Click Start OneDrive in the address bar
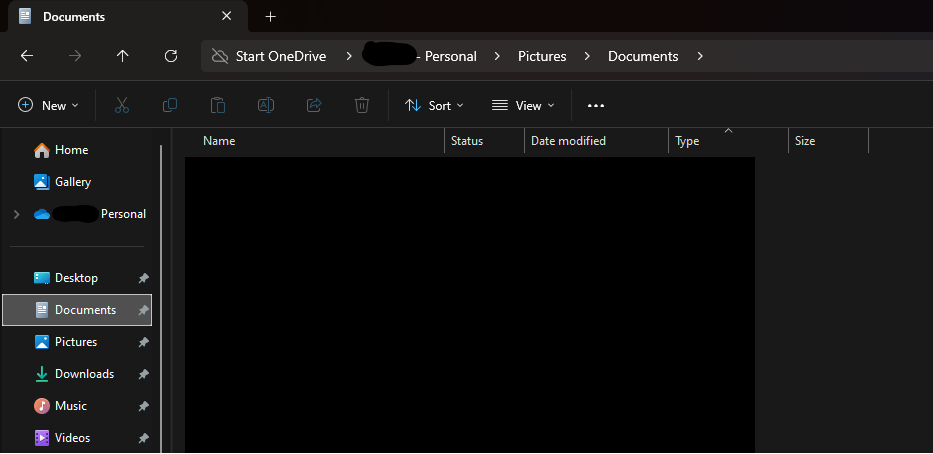 (281, 57)
